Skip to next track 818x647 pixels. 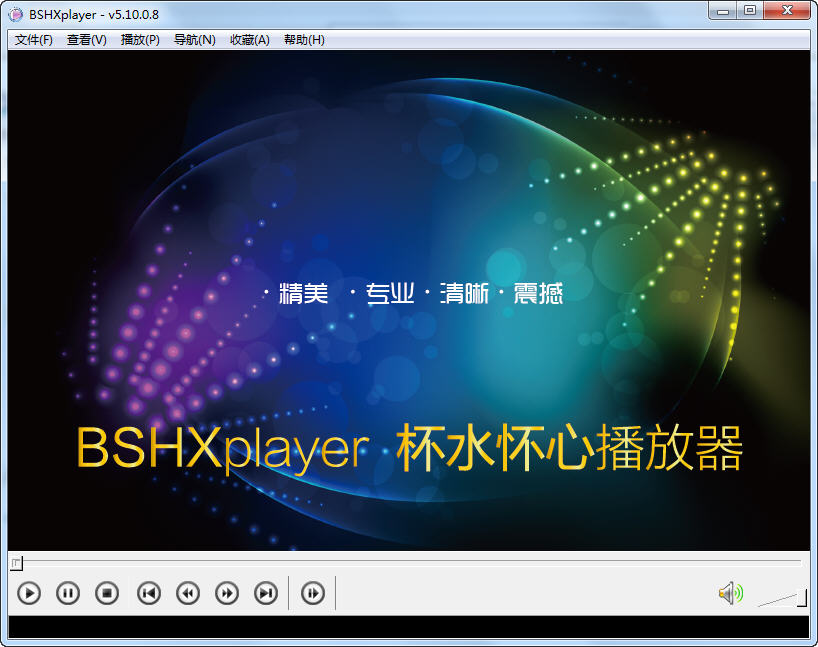pos(266,593)
